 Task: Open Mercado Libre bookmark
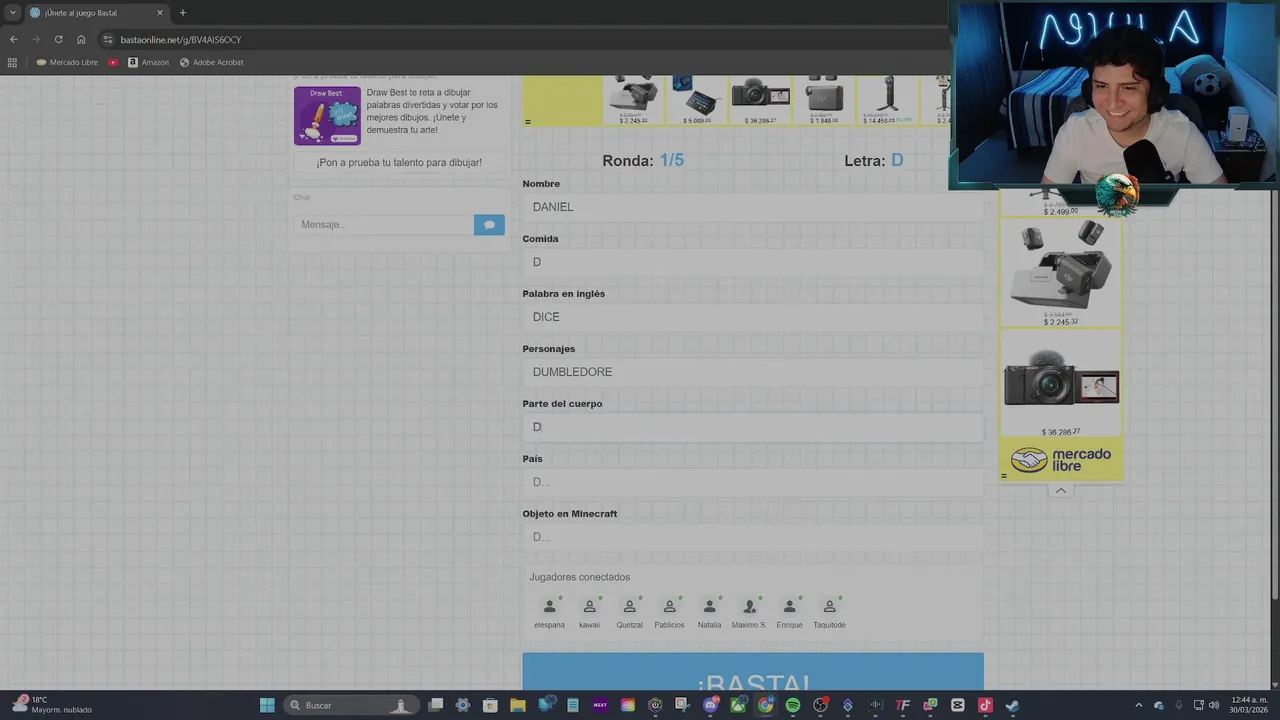(67, 62)
